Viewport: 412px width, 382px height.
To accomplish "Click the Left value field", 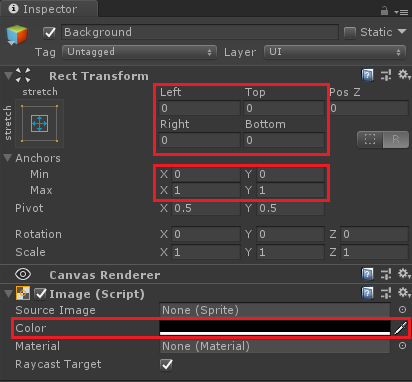I will (200, 108).
